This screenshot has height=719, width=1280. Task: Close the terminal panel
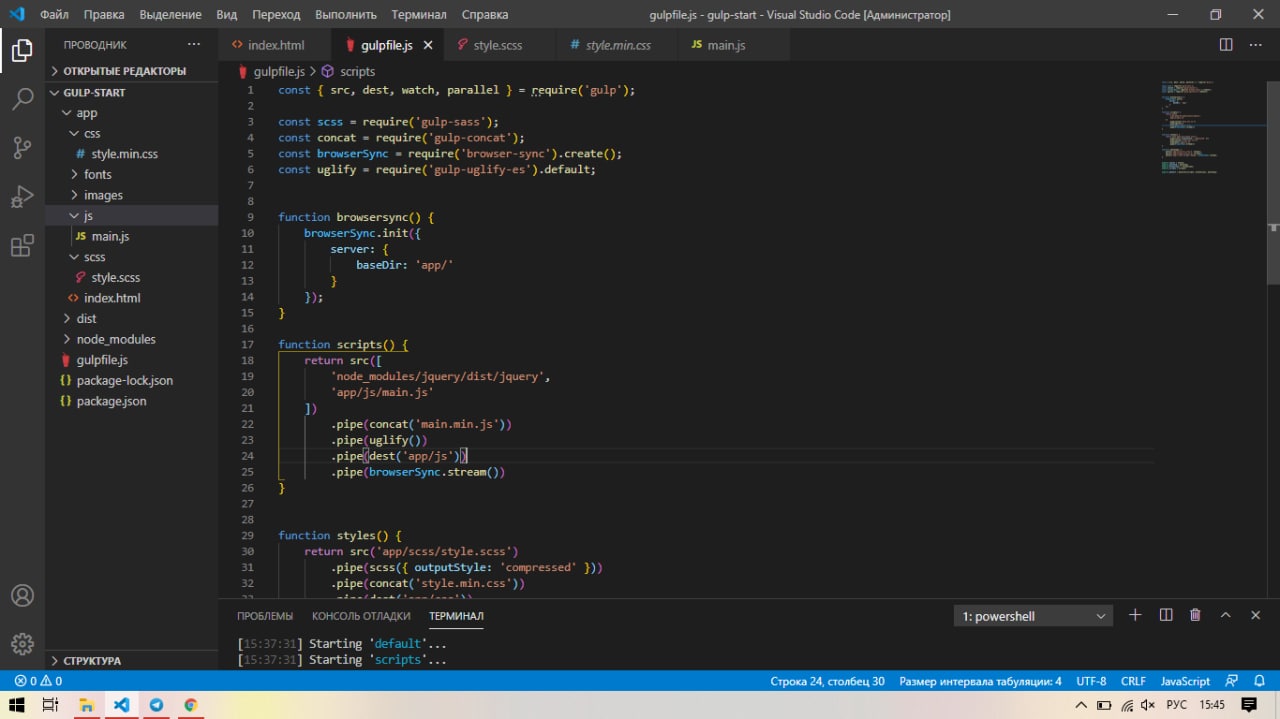tap(1255, 615)
